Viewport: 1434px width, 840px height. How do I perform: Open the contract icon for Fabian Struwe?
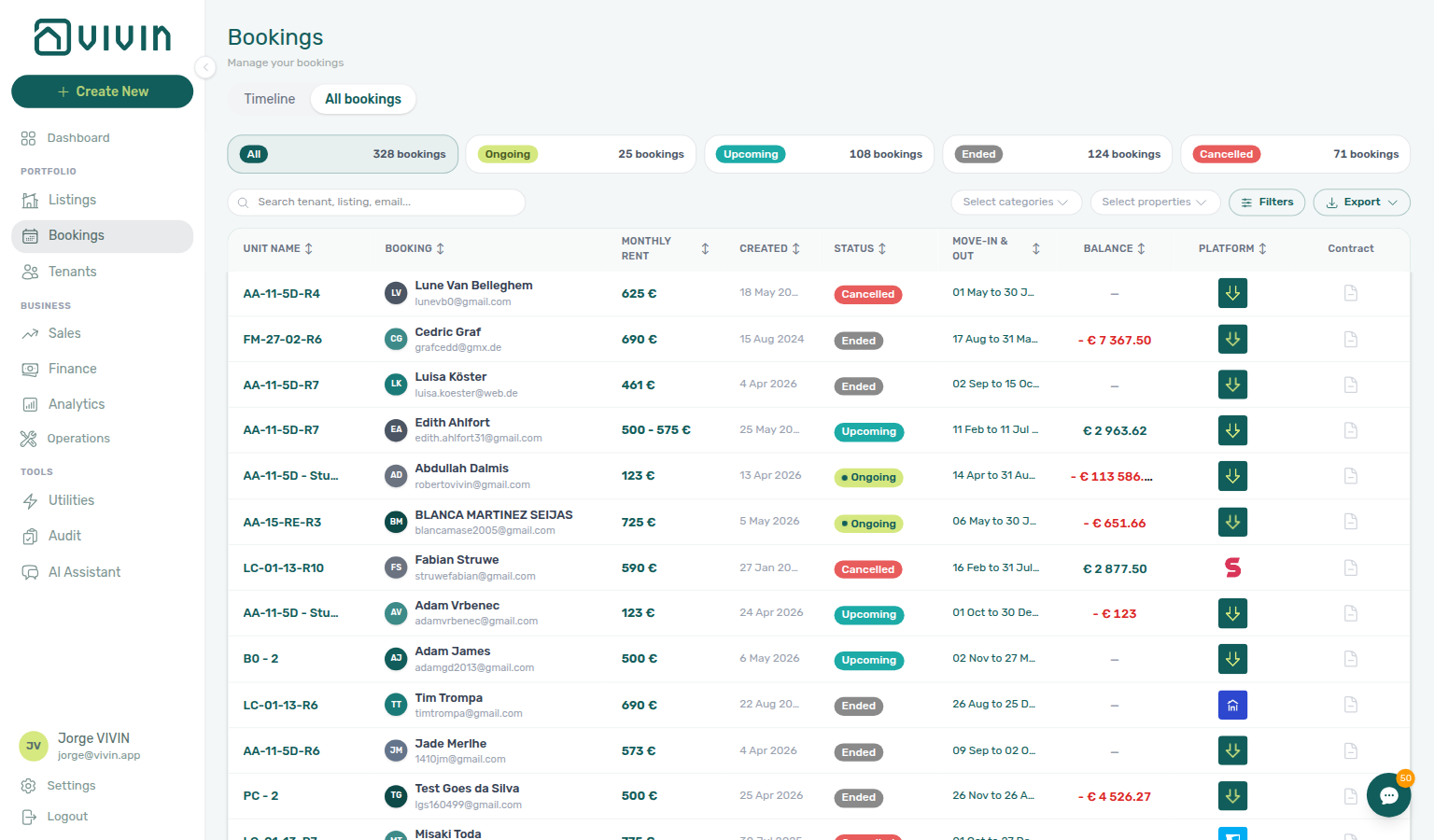coord(1350,567)
